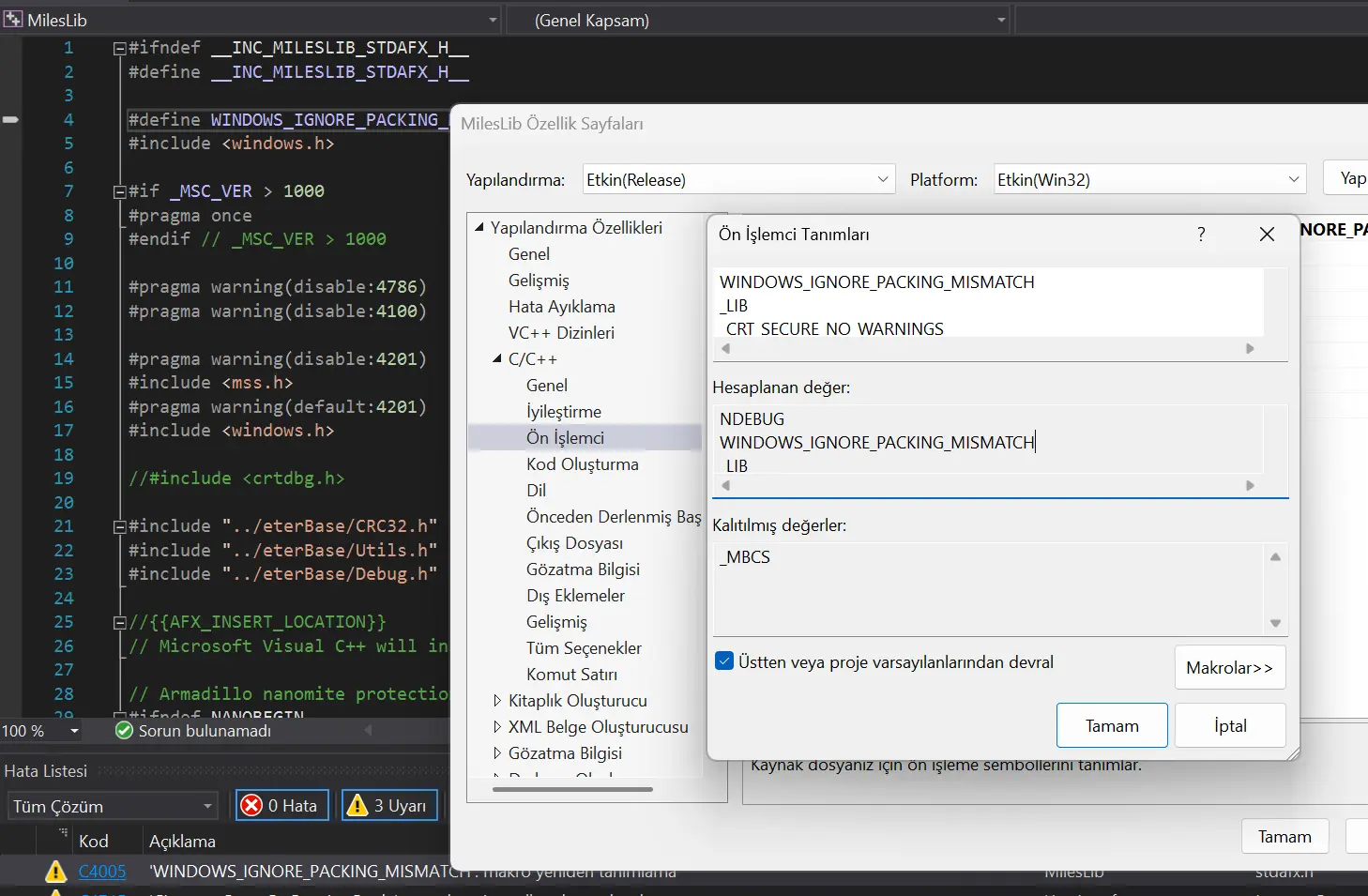Click the green checkmark Sorun bulunamadı icon

pos(124,730)
